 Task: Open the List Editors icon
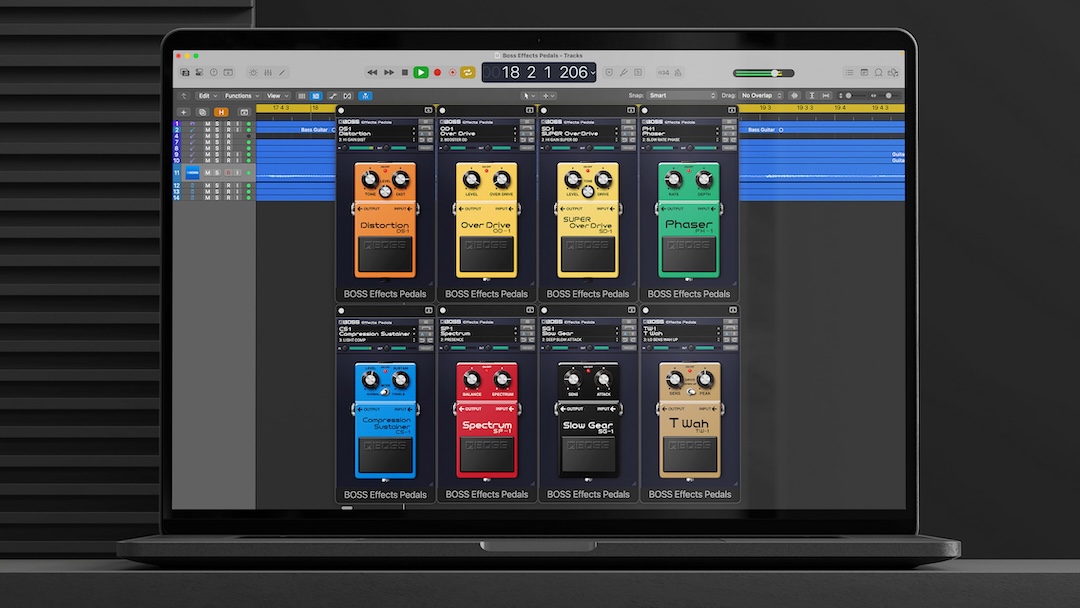(x=849, y=72)
